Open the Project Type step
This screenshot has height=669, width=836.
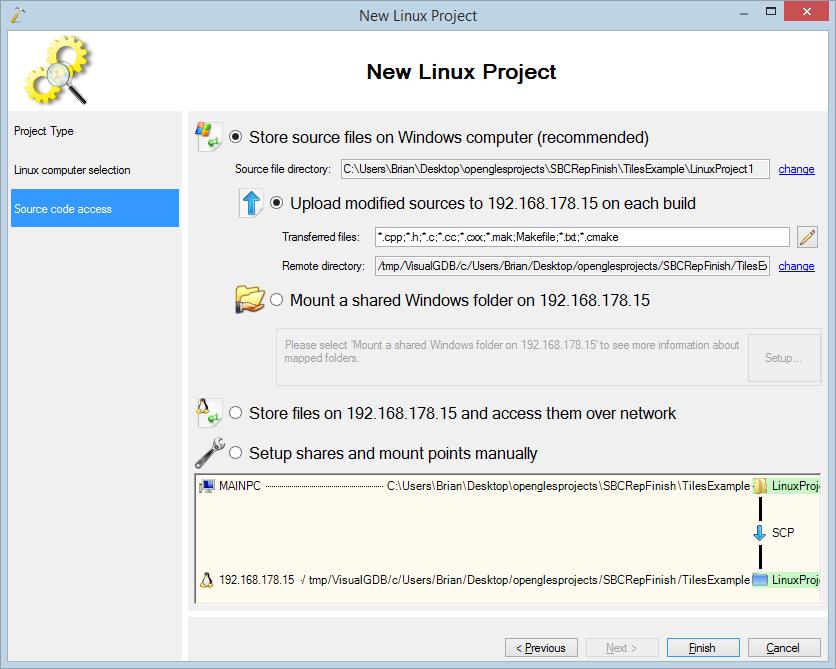(x=95, y=131)
